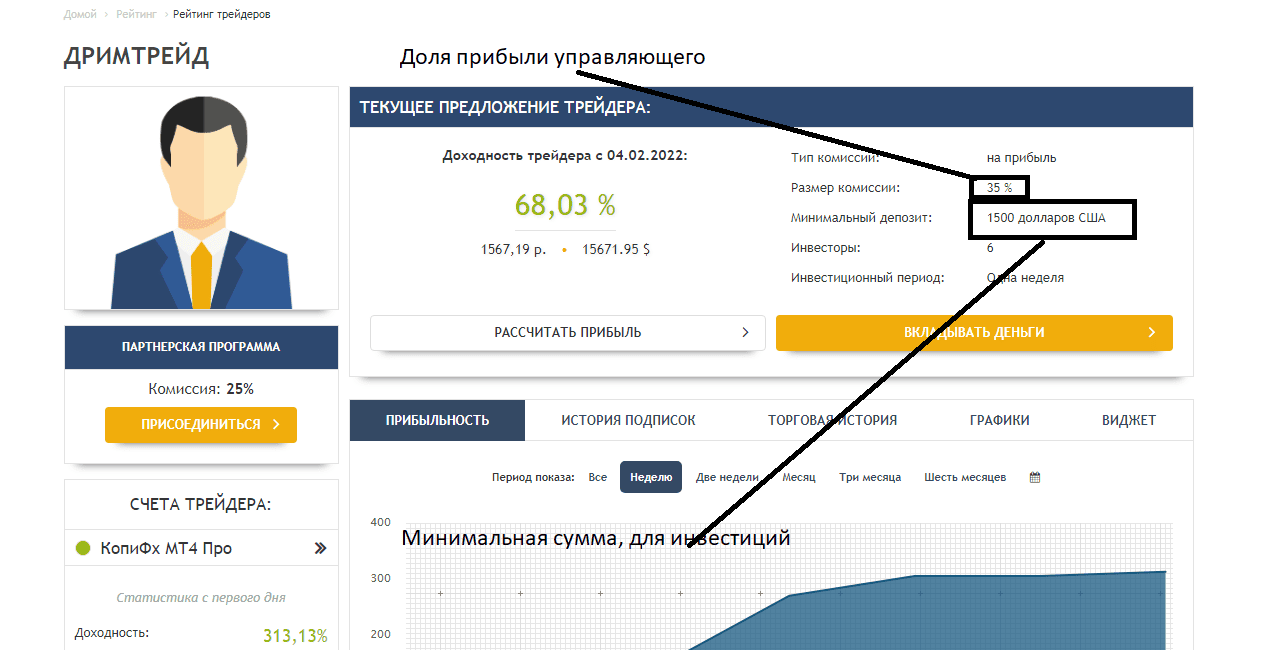This screenshot has height=650, width=1280.
Task: Open the Рейтинг breadcrumb link
Action: 134,15
